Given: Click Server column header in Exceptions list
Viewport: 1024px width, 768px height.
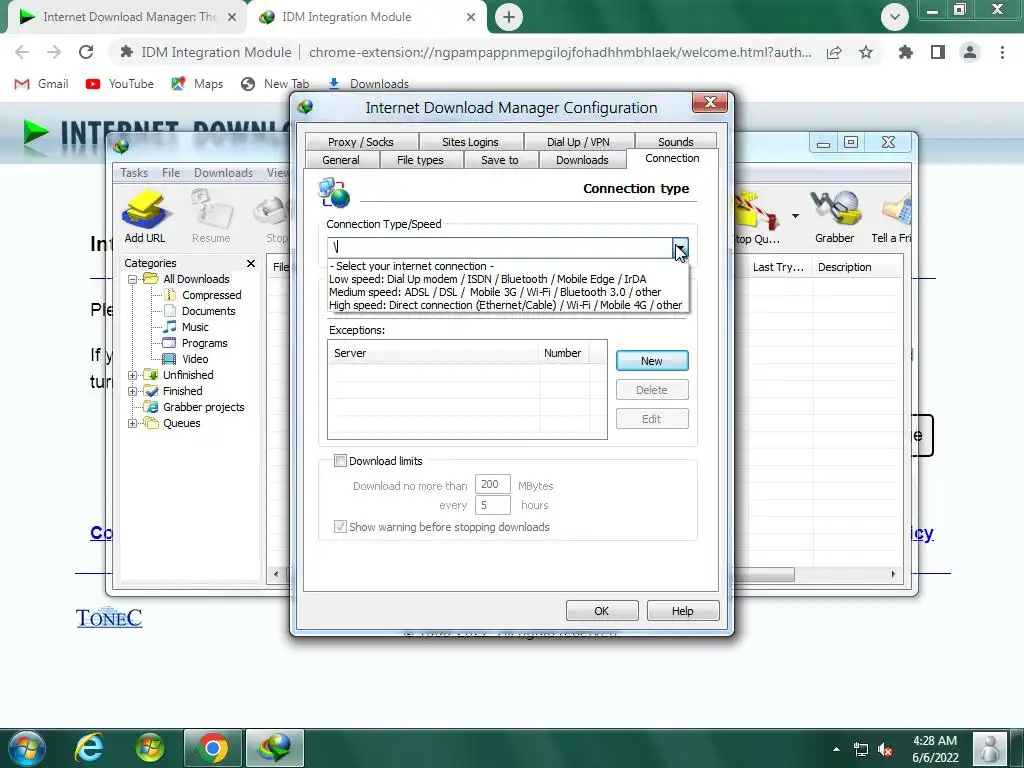Looking at the screenshot, I should coord(434,353).
